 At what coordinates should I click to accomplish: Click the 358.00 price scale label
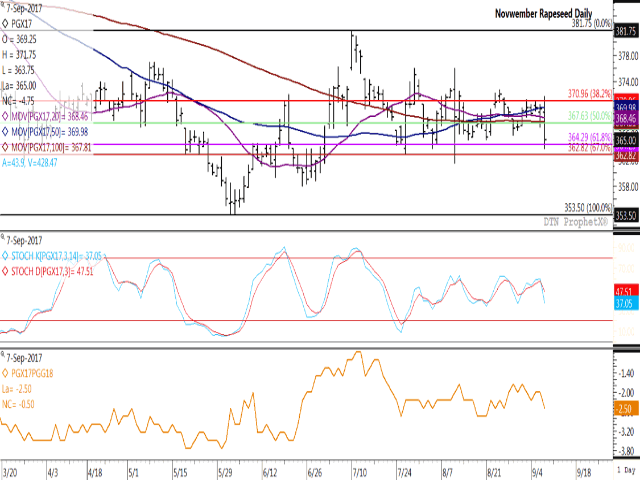click(629, 187)
